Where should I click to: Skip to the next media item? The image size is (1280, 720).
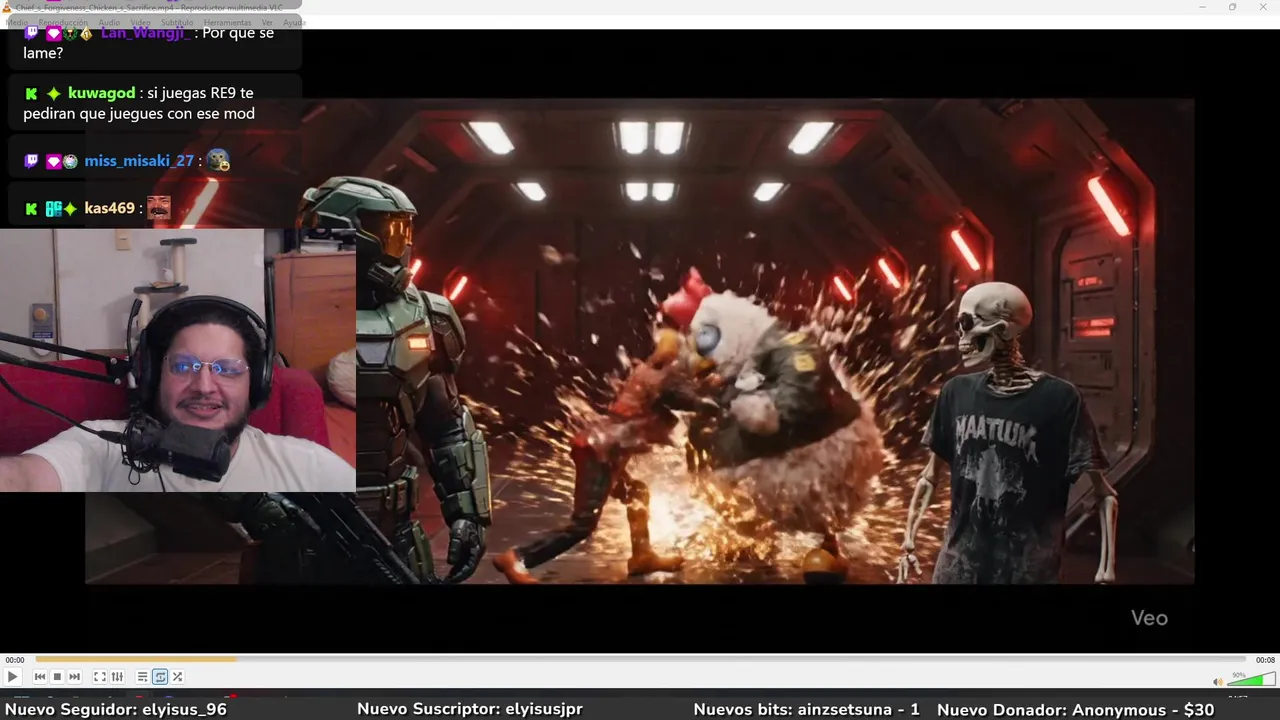pos(74,677)
